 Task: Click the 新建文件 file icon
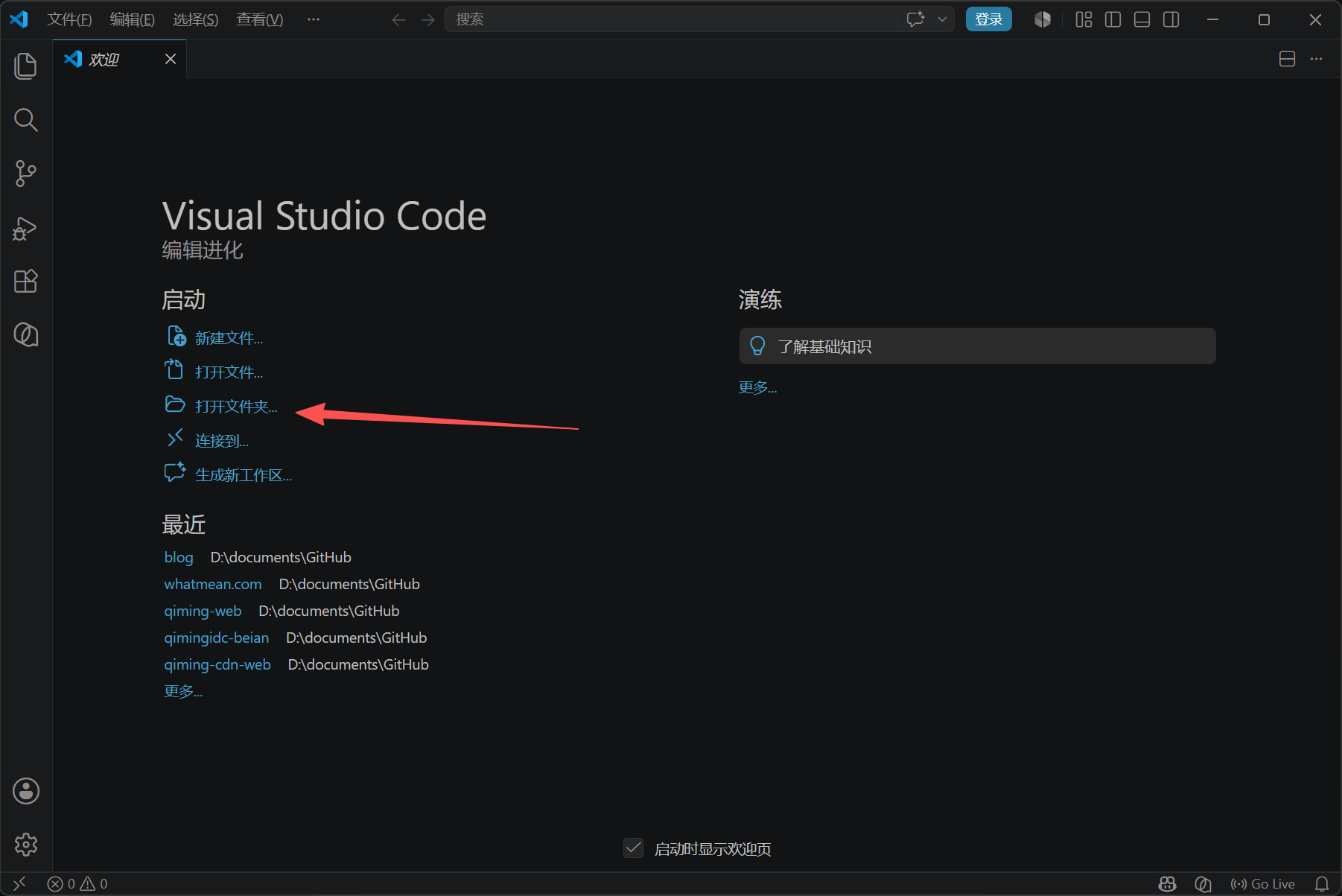177,336
